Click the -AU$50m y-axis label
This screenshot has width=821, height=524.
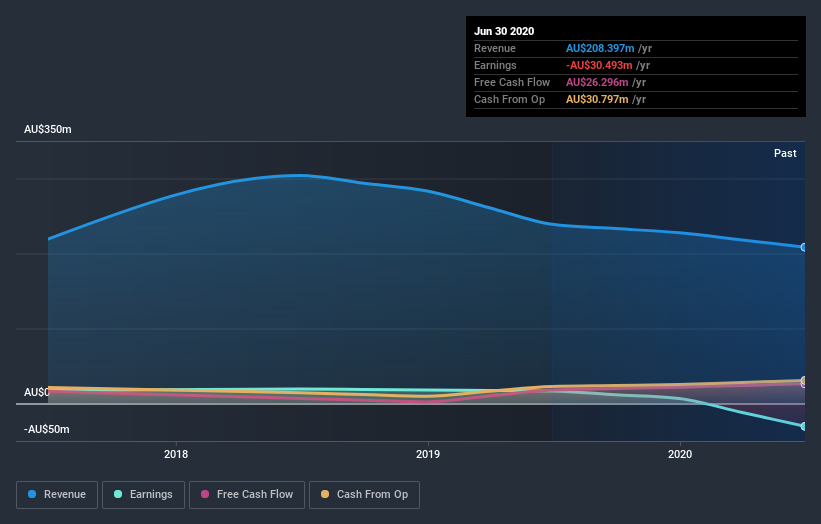pyautogui.click(x=47, y=429)
